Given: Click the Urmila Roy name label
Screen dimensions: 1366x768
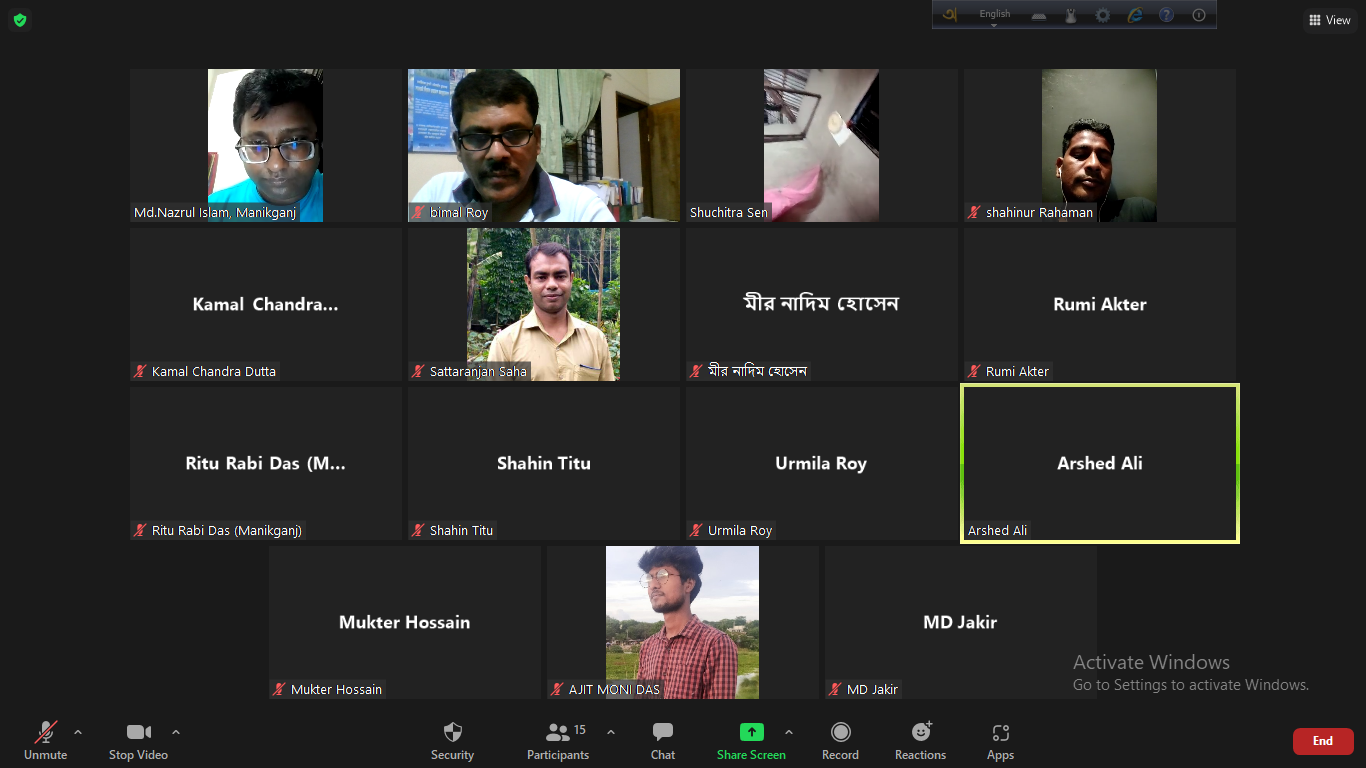Looking at the screenshot, I should 740,530.
